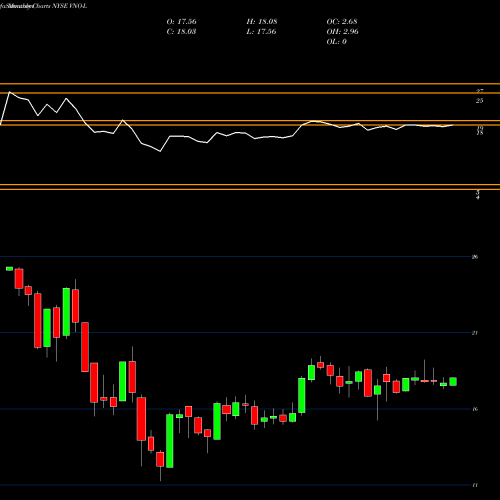Image resolution: width=500 pixels, height=500 pixels.
Task: Click the 'H: 18.08' high value
Action: pos(262,22)
